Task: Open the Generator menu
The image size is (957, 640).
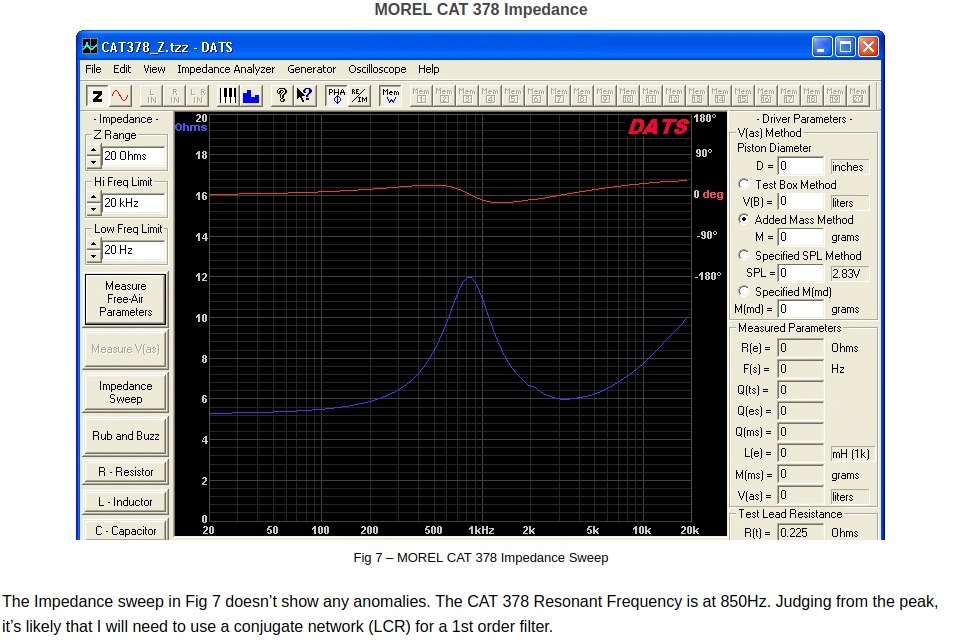Action: pos(311,69)
